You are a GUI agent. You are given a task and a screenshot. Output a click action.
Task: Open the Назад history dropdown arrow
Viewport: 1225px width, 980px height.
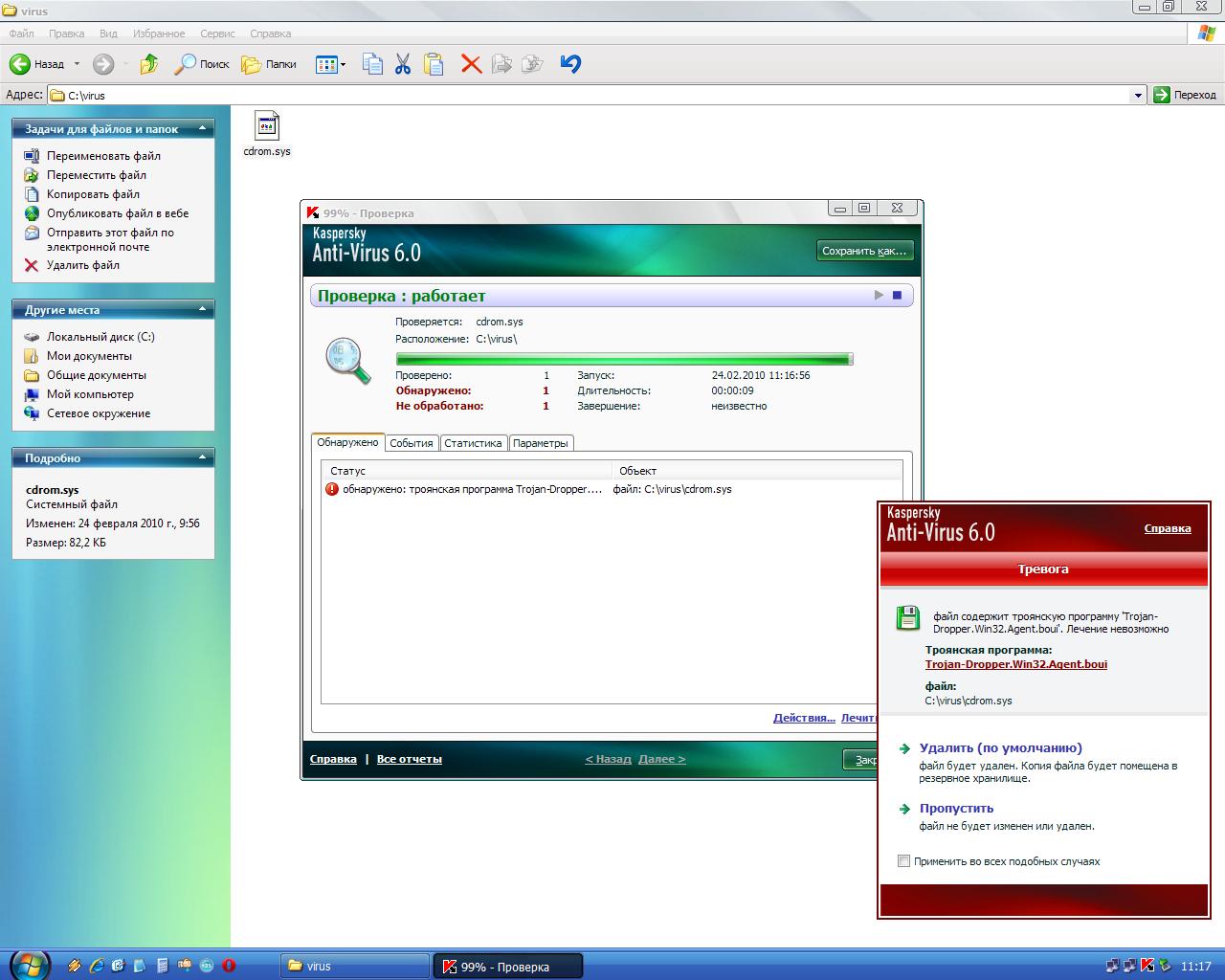pyautogui.click(x=76, y=64)
